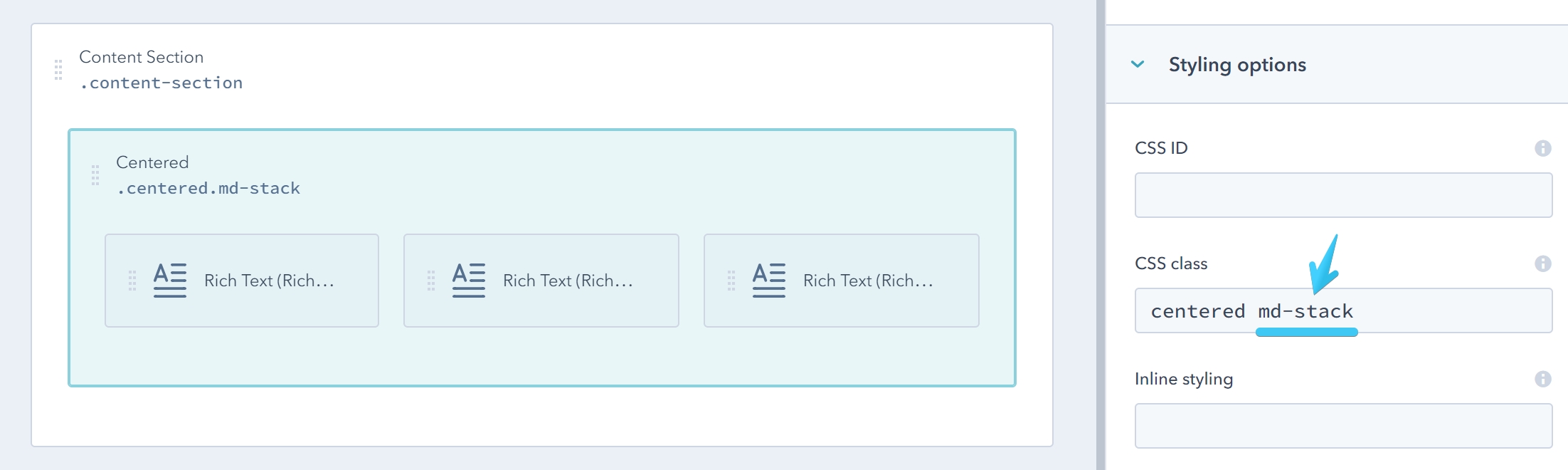Click the info icon next to CSS class
This screenshot has width=1568, height=470.
tap(1544, 263)
